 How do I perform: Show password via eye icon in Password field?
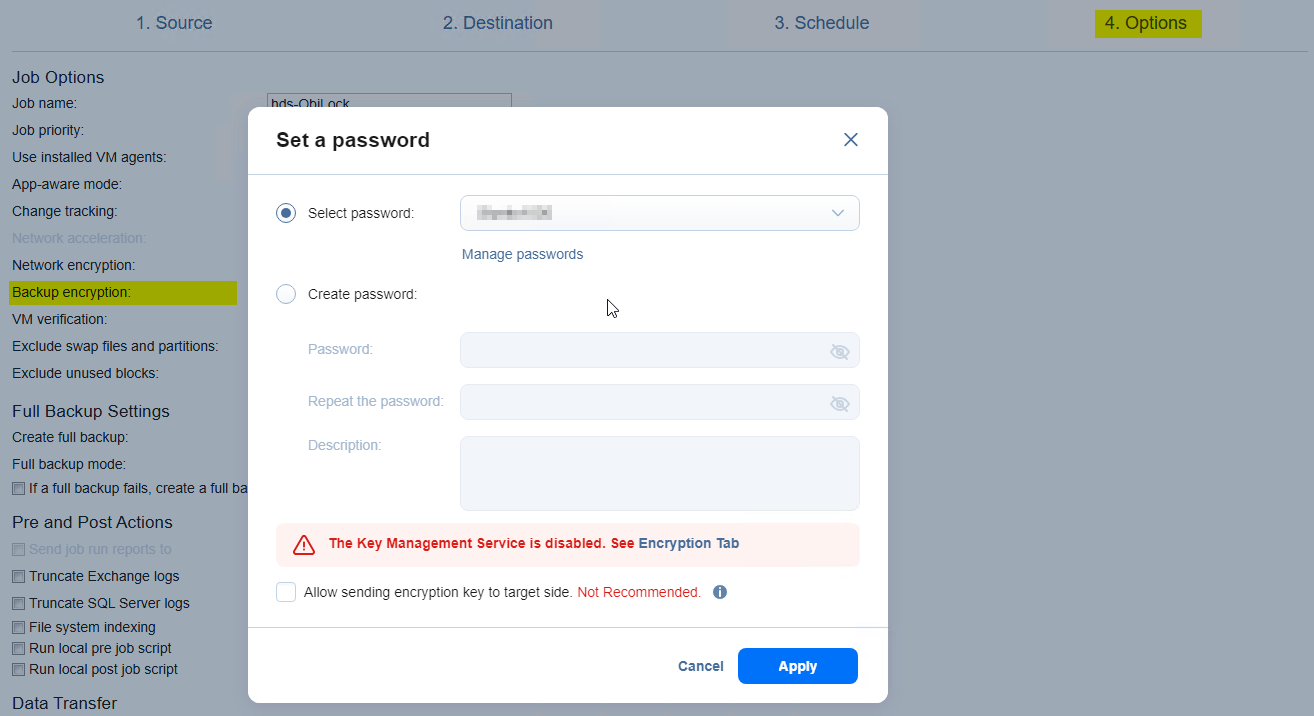click(x=840, y=351)
